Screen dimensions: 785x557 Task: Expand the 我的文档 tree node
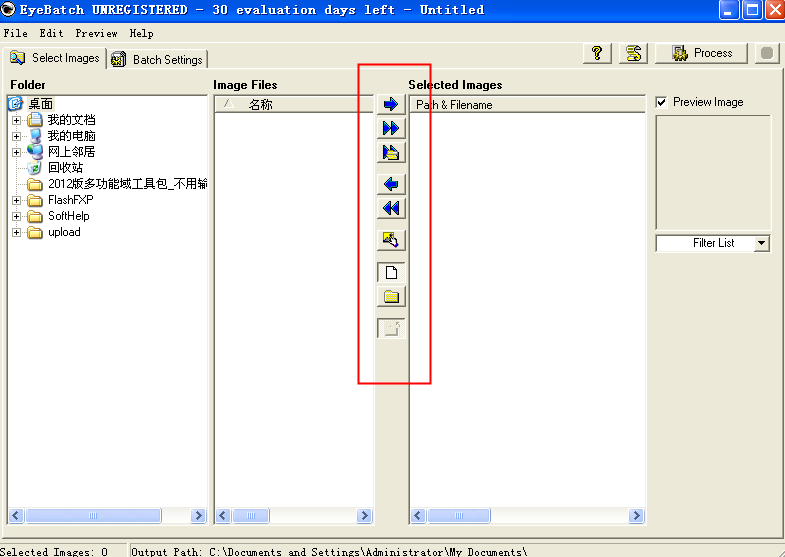click(17, 120)
